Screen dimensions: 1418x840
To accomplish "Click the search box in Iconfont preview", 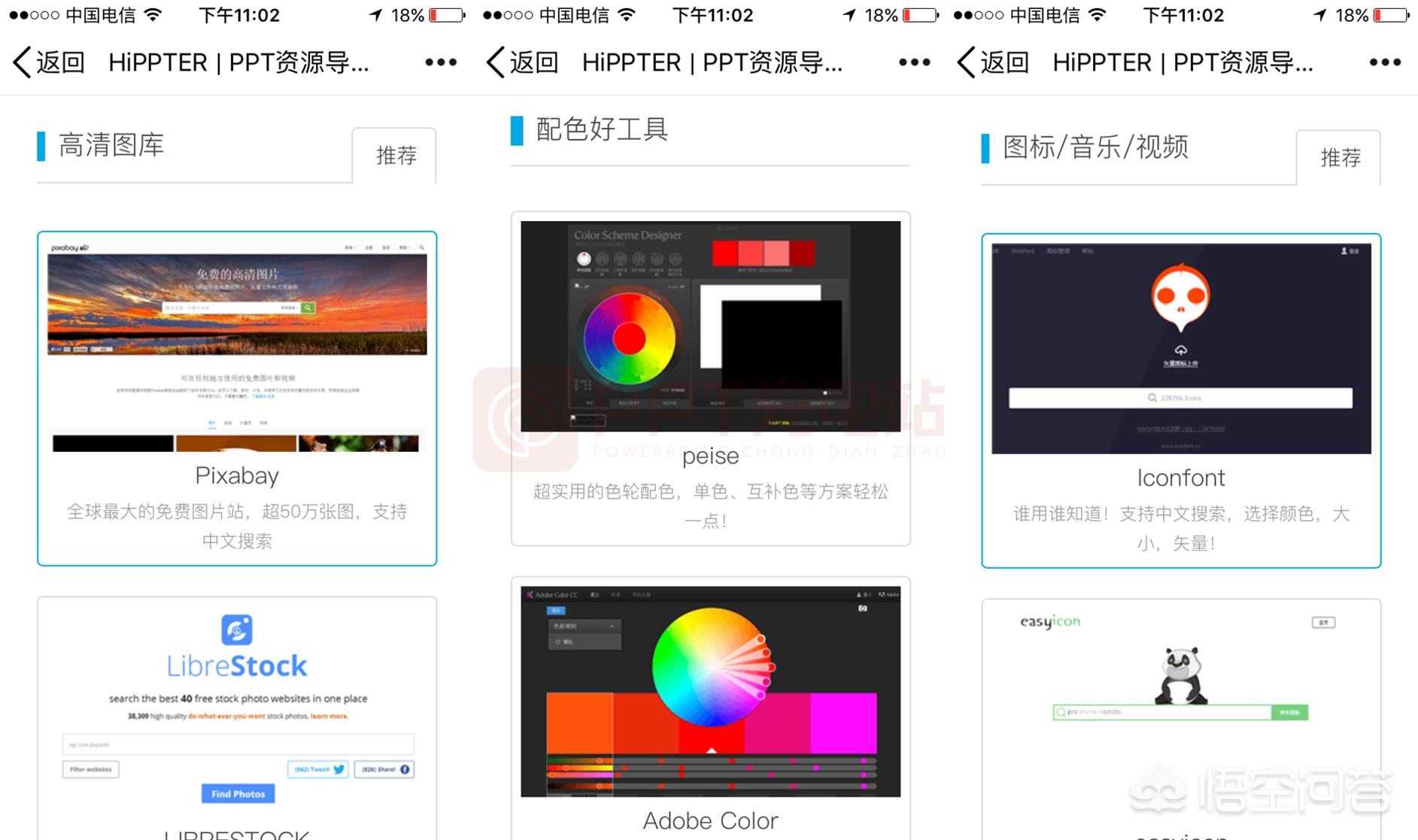I will [x=1180, y=398].
